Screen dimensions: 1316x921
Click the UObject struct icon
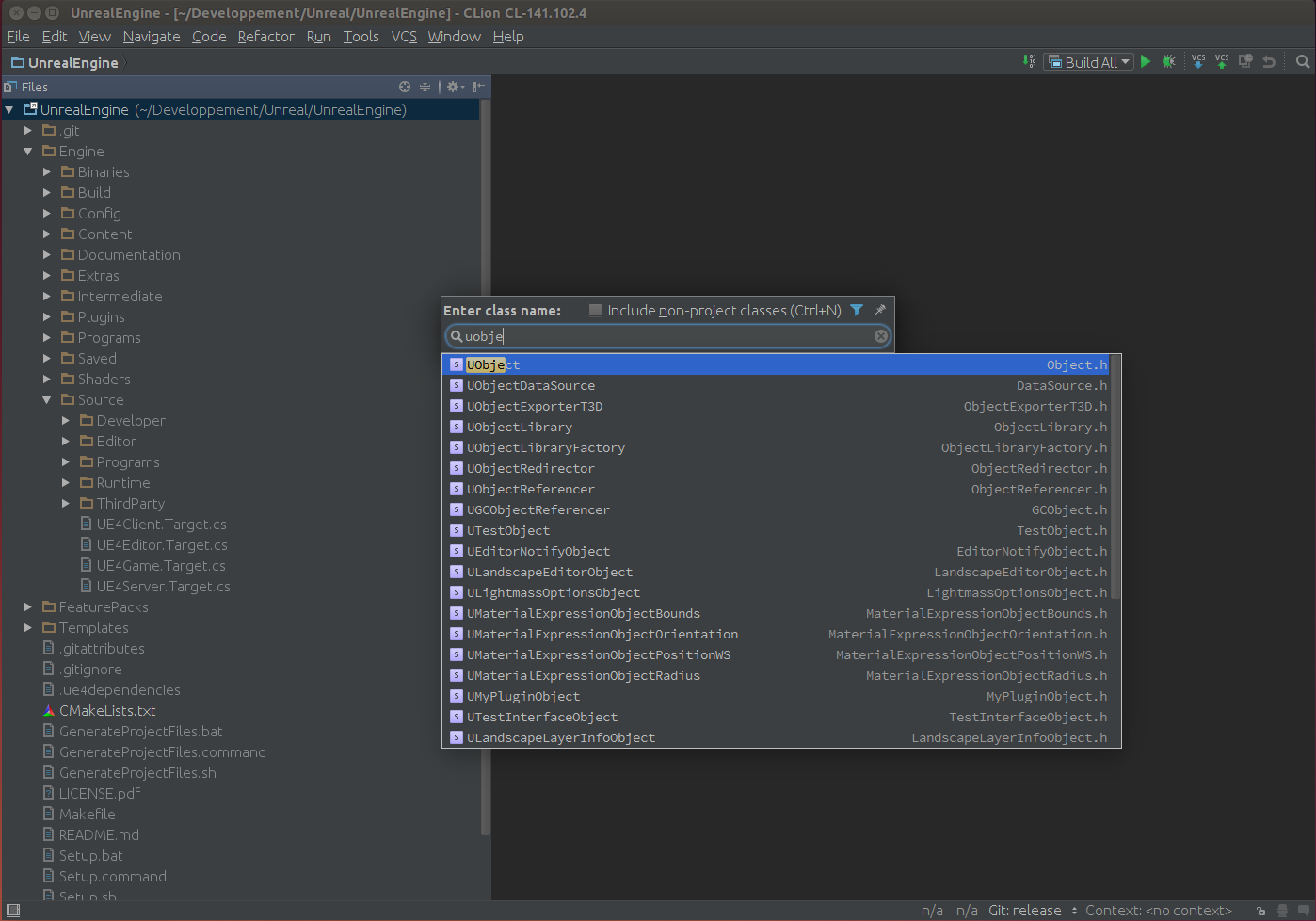pos(456,364)
